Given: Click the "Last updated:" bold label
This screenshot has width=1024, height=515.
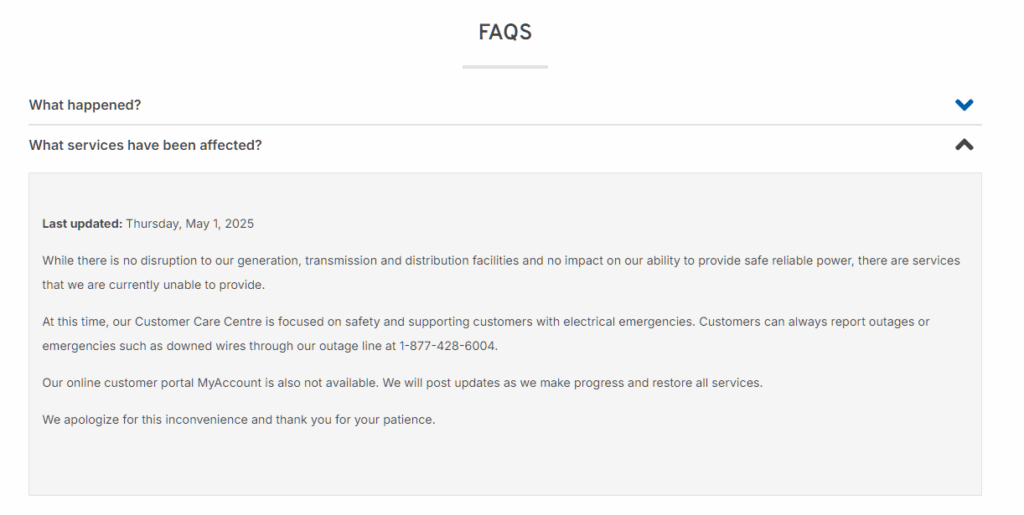Looking at the screenshot, I should (82, 224).
